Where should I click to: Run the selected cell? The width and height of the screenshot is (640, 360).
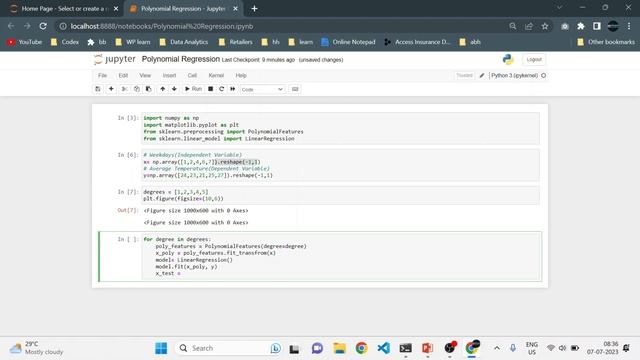click(193, 89)
